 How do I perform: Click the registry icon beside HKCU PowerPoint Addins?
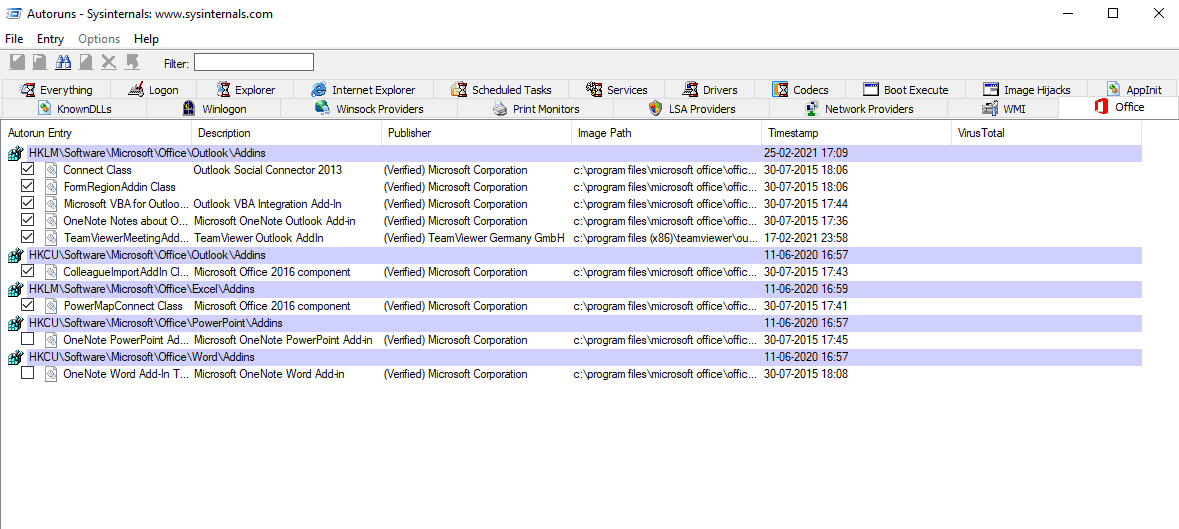15,323
